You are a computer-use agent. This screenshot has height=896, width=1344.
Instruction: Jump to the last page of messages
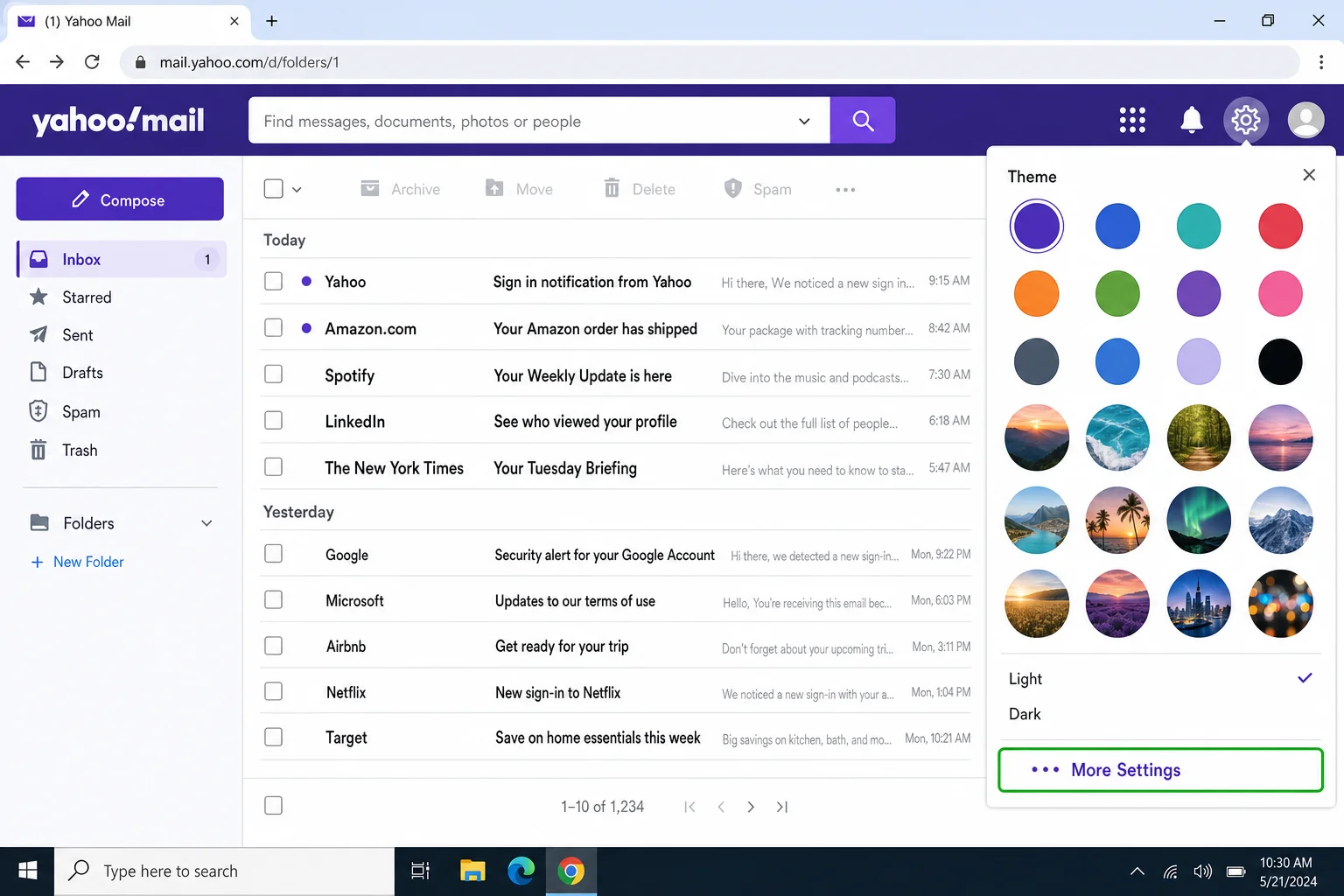[782, 807]
